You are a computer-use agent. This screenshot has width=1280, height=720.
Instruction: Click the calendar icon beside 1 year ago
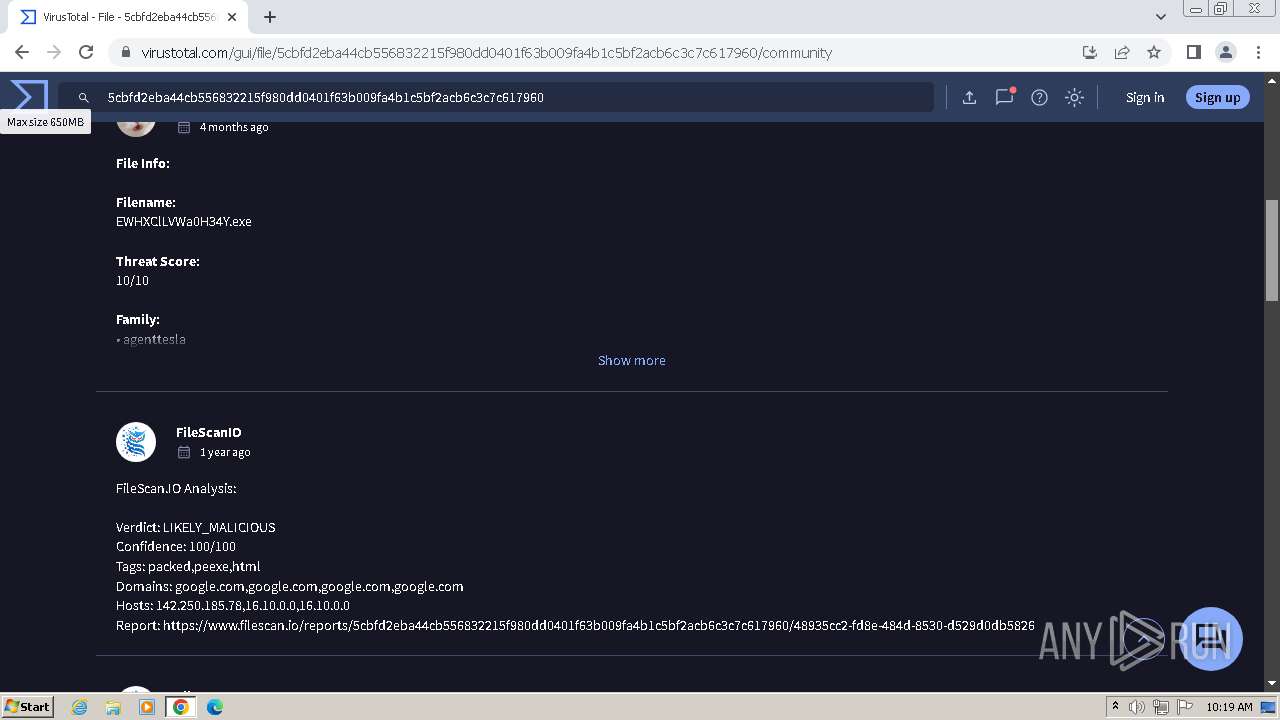click(x=184, y=452)
